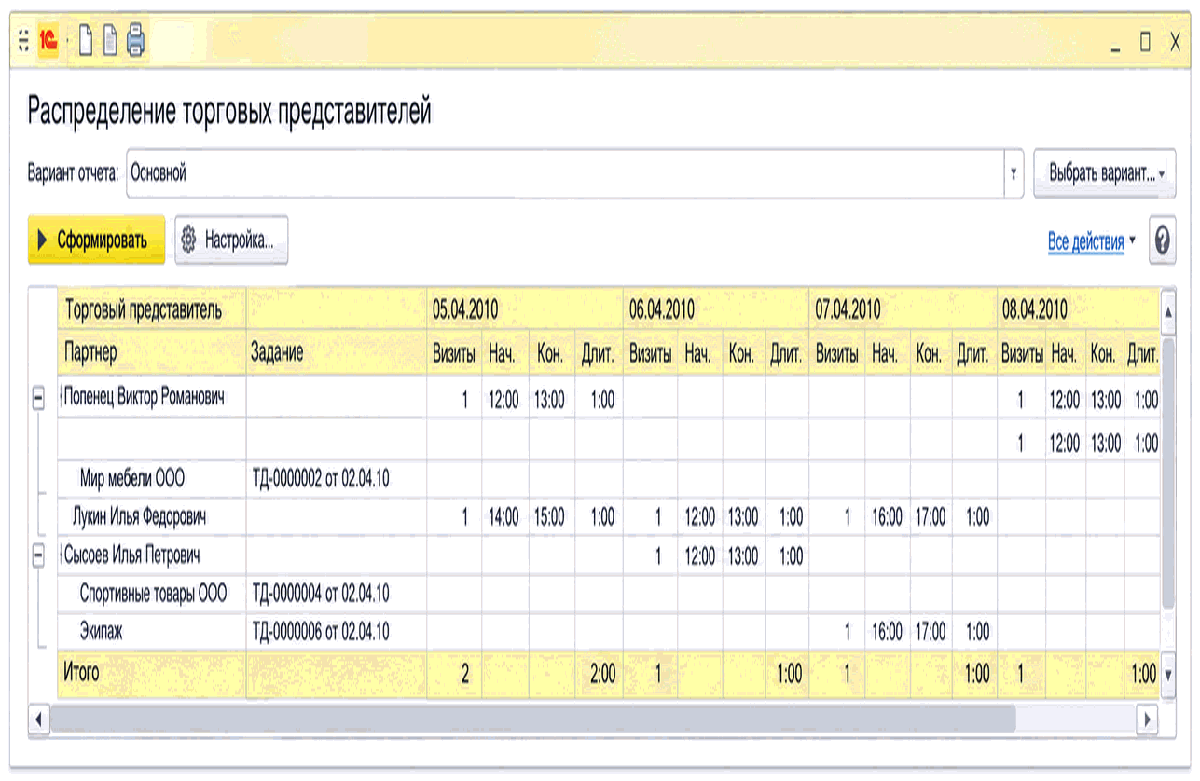1200x781 pixels.
Task: Click the blank new document icon
Action: pyautogui.click(x=86, y=40)
